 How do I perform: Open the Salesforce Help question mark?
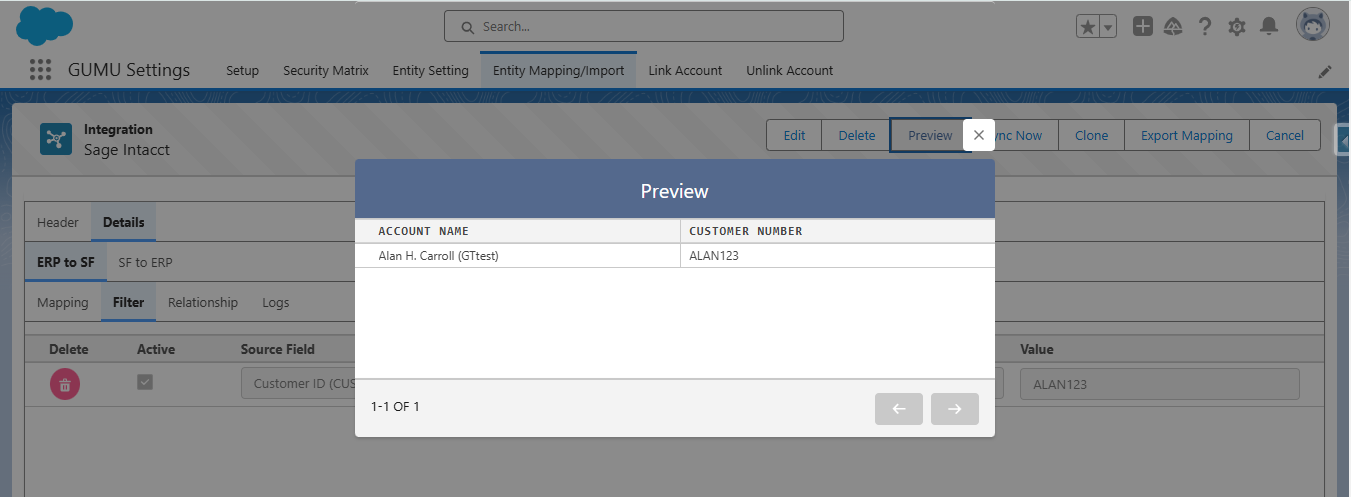pos(1205,27)
